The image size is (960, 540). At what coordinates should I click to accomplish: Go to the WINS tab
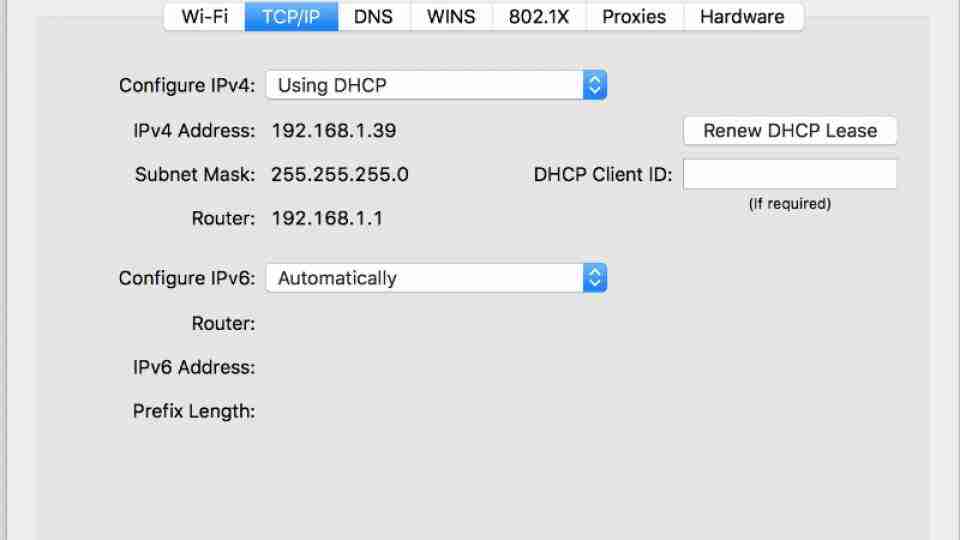pyautogui.click(x=451, y=17)
